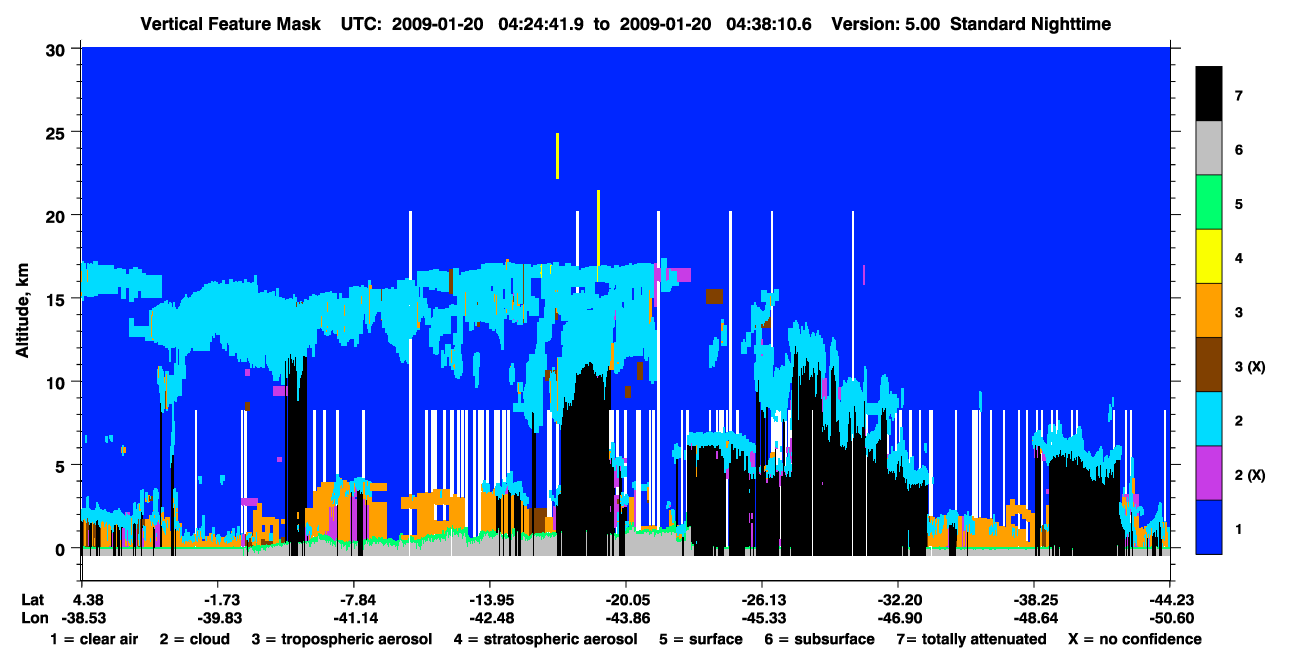Click the altitude tick label 0
Image resolution: width=1300 pixels, height=667 pixels.
pyautogui.click(x=62, y=549)
